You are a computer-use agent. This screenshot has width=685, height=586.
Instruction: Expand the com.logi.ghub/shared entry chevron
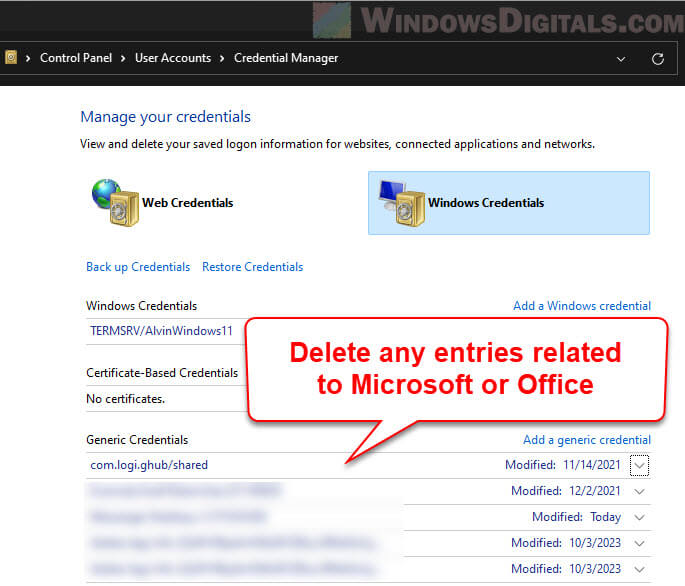tap(639, 465)
